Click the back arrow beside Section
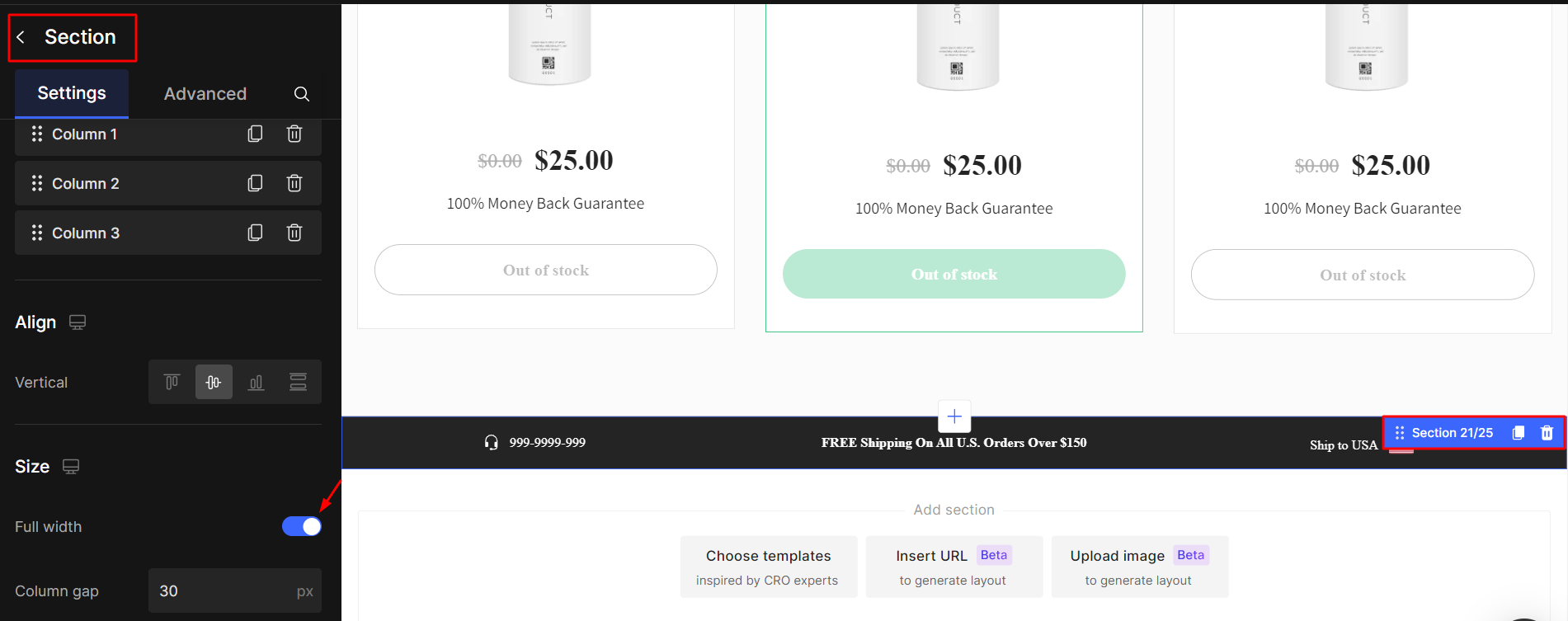Screen dimensions: 1568x621 (21, 37)
